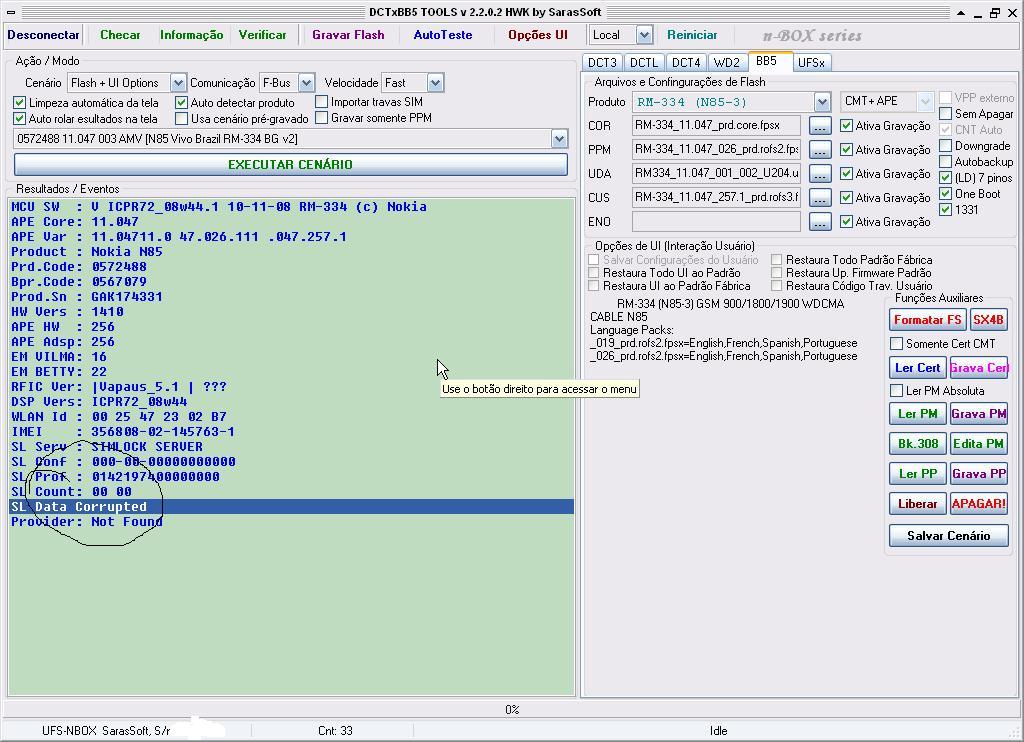This screenshot has height=742, width=1024.
Task: Enable the Autobackup checkbox
Action: (x=945, y=161)
